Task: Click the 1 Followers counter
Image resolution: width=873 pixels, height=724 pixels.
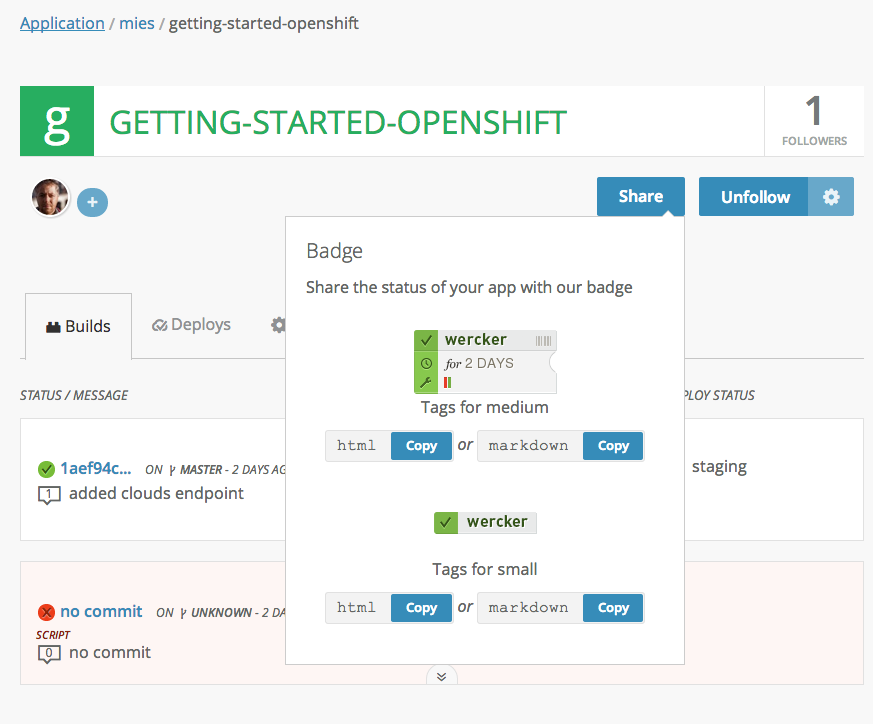Action: tap(814, 121)
